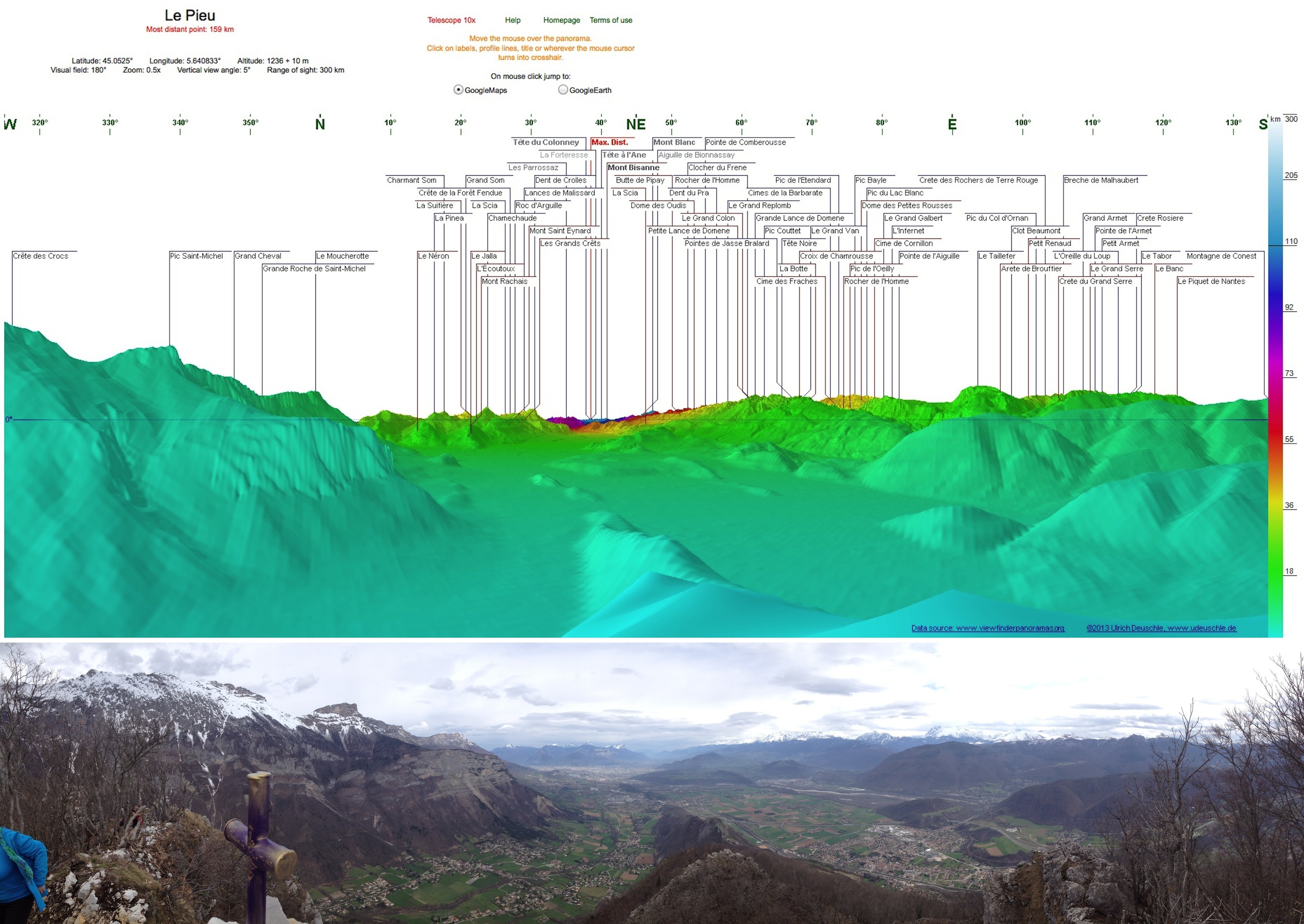Click the panoramic photo thumbnail
1304x924 pixels.
click(652, 783)
